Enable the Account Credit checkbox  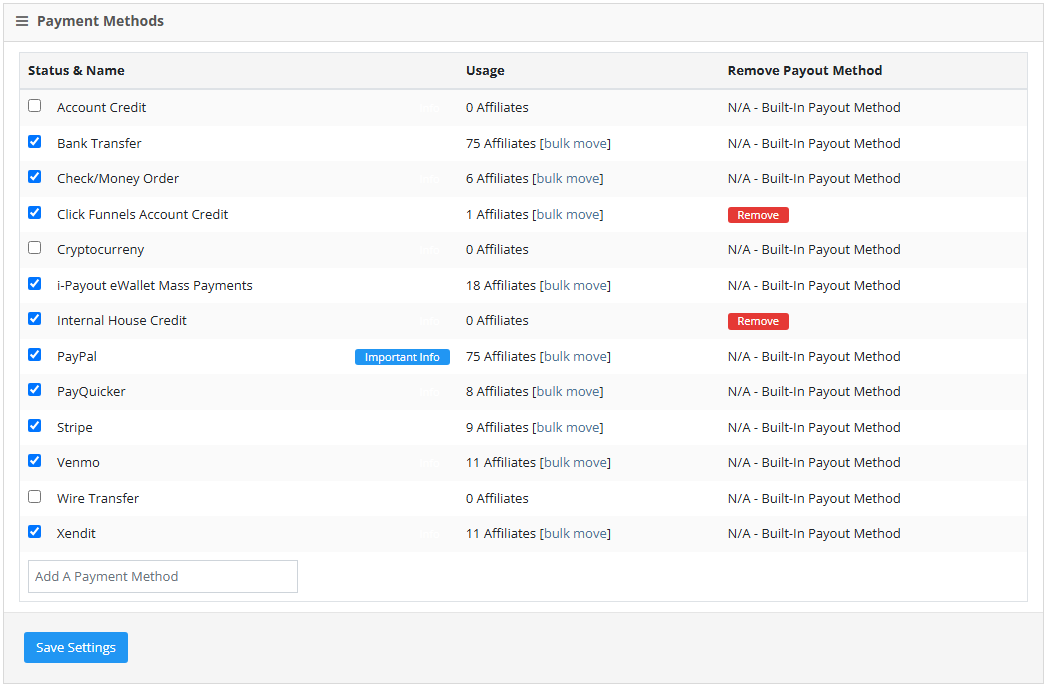coord(35,106)
